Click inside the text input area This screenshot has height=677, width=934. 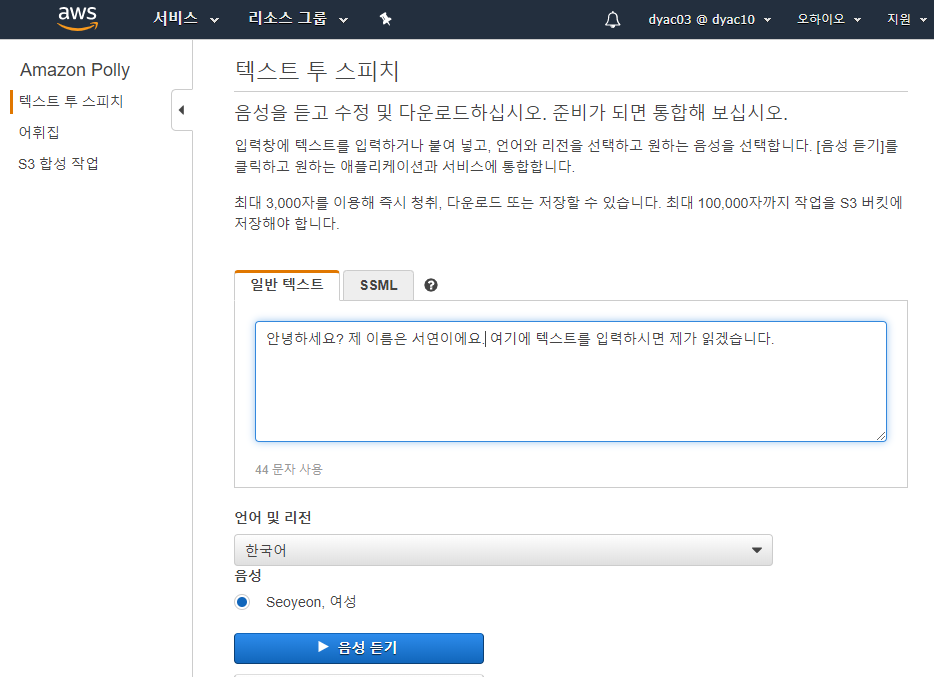pos(571,382)
